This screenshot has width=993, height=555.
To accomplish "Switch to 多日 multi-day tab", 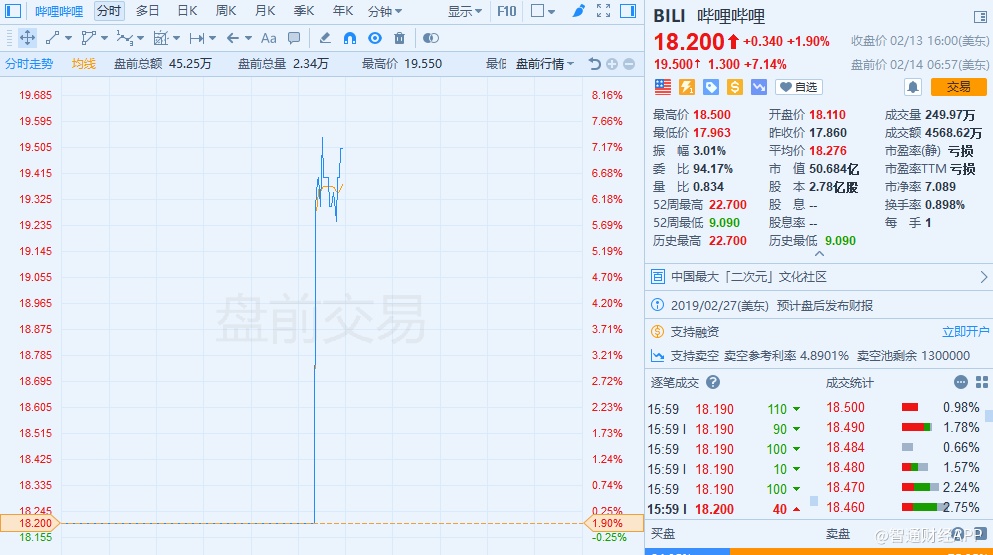I will (x=147, y=11).
